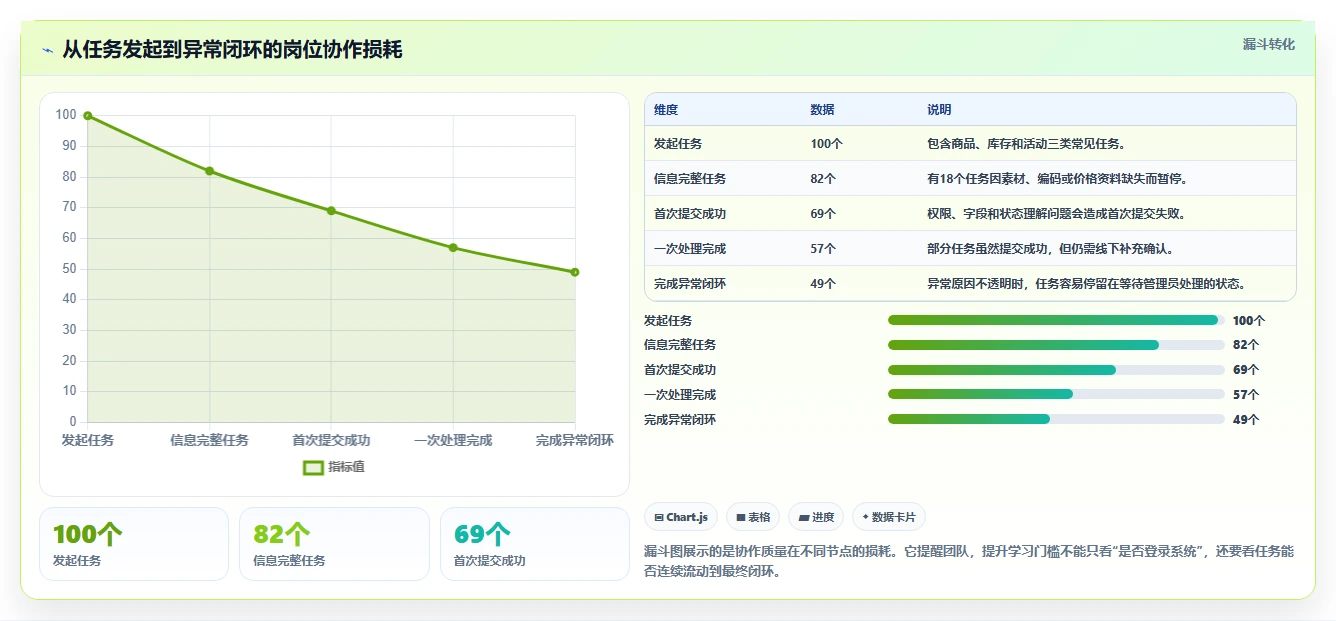Click the 49个 table cell

pos(823,284)
